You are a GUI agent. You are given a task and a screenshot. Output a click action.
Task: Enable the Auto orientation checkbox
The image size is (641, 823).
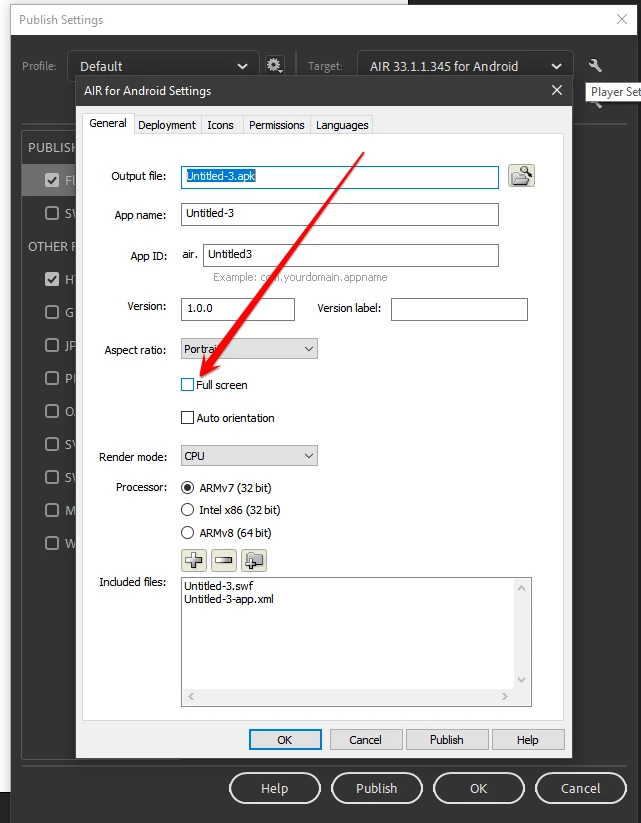tap(187, 418)
